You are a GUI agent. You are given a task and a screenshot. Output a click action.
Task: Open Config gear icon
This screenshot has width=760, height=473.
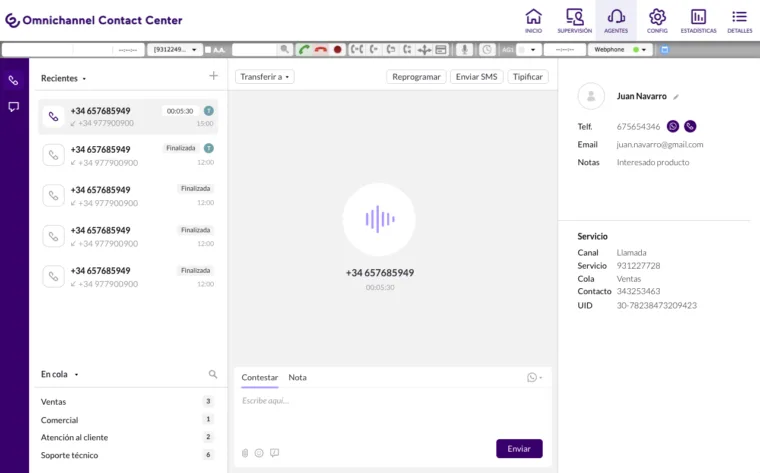tap(657, 20)
